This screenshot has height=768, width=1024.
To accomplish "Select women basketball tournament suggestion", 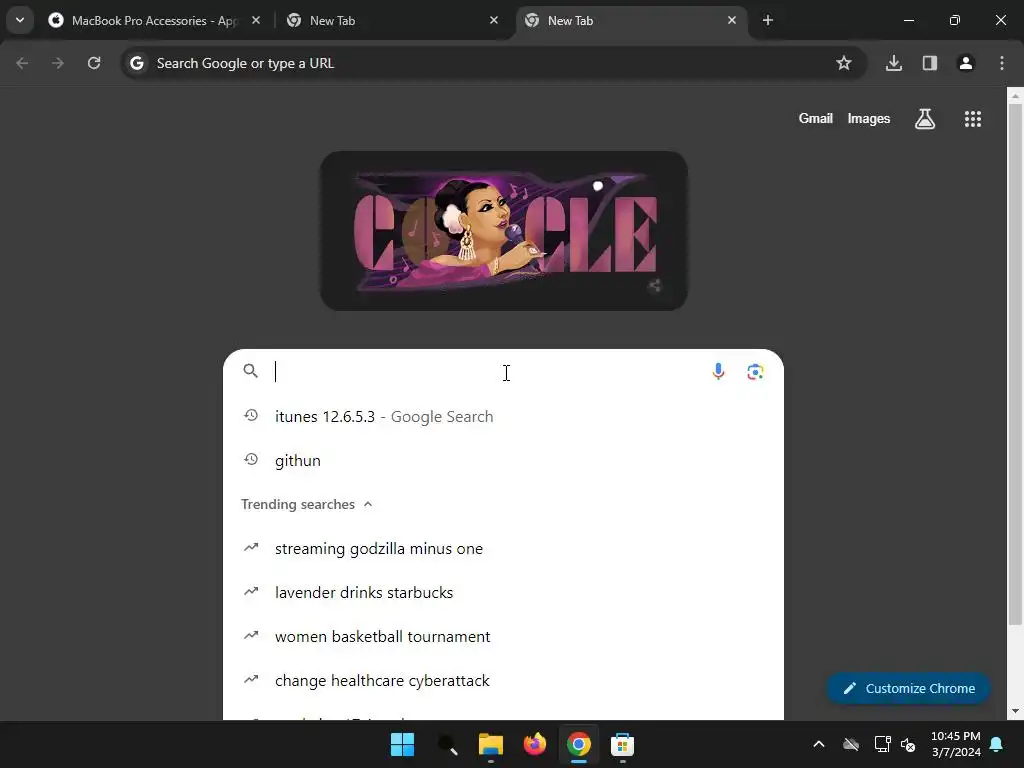I will (504, 637).
